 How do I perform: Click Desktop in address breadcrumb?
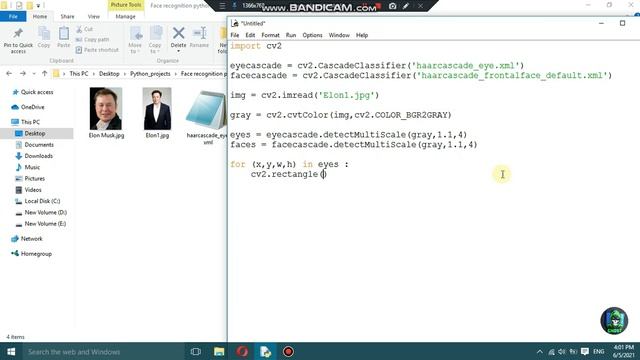(109, 74)
